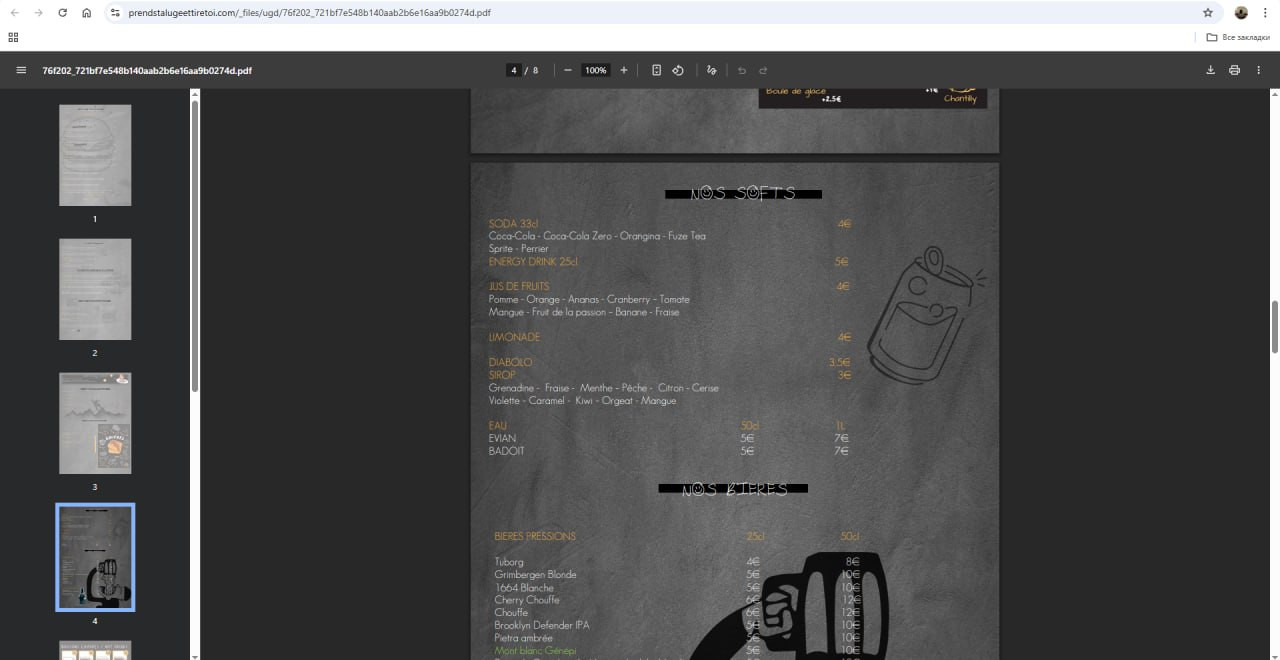Print the PDF document

pos(1234,70)
